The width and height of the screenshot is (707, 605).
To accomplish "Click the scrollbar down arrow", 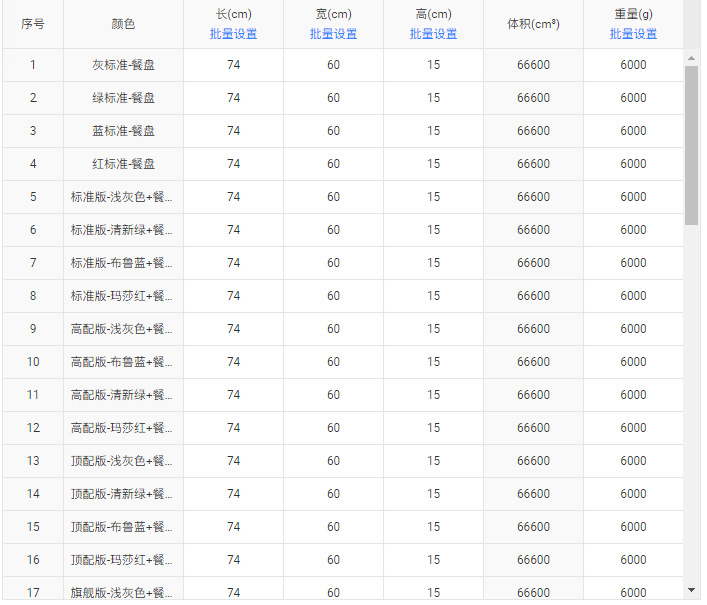I will click(691, 590).
